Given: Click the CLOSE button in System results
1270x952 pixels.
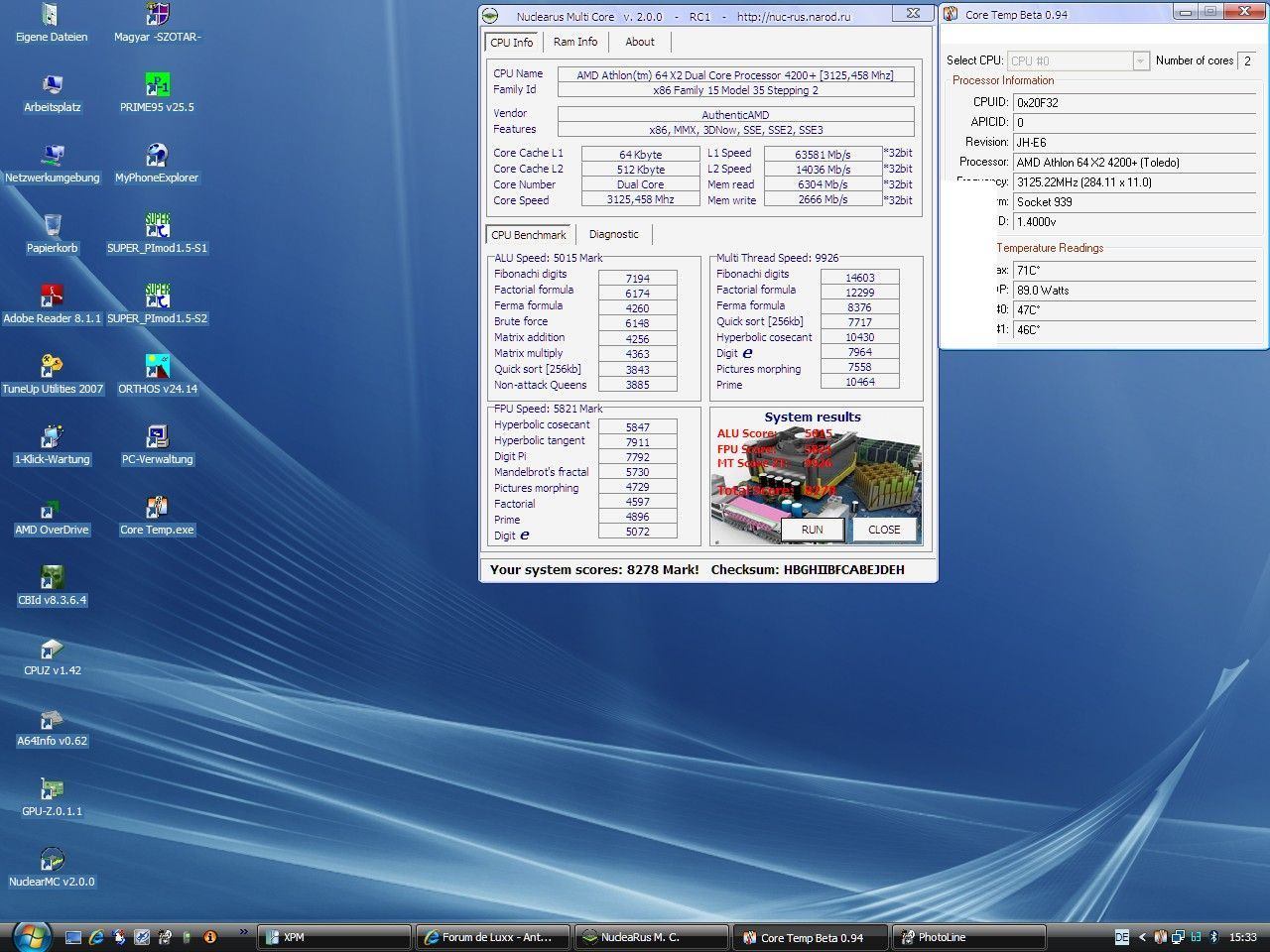Looking at the screenshot, I should pos(884,530).
